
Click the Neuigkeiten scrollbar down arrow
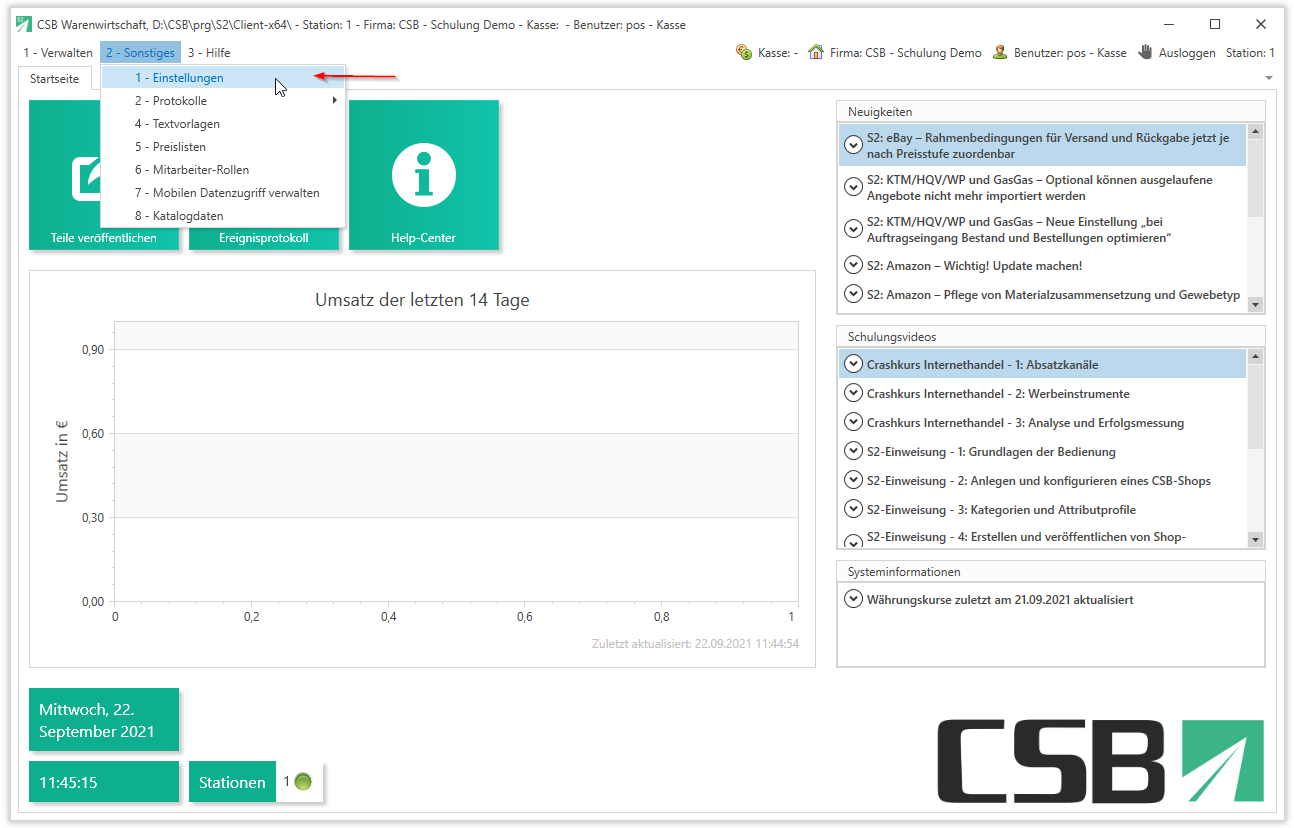tap(1256, 305)
